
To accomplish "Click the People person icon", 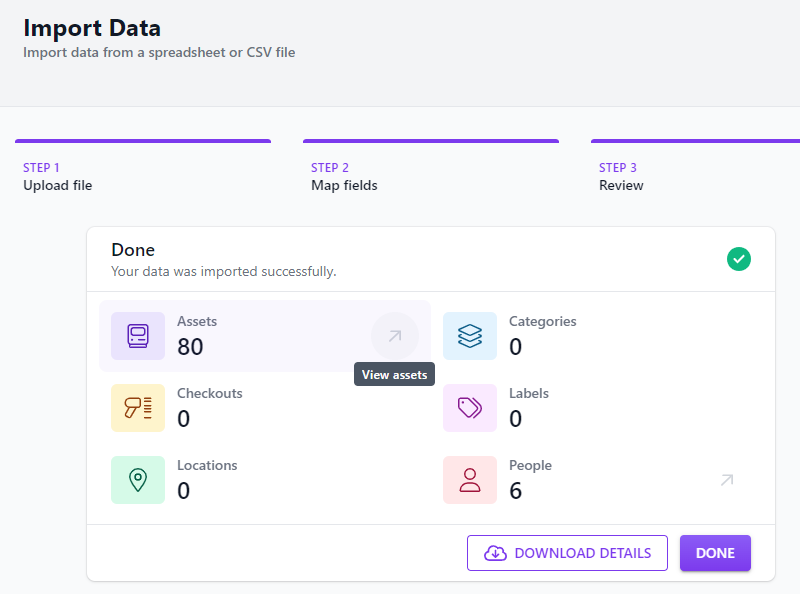I will click(470, 480).
